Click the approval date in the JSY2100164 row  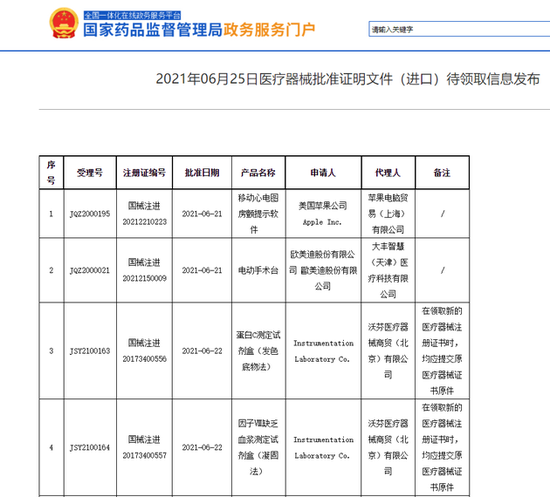(202, 447)
